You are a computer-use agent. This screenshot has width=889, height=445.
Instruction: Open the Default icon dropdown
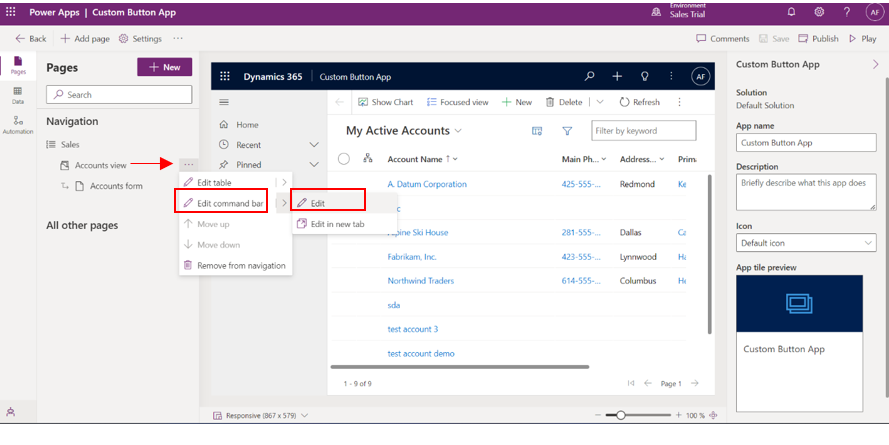(x=806, y=243)
